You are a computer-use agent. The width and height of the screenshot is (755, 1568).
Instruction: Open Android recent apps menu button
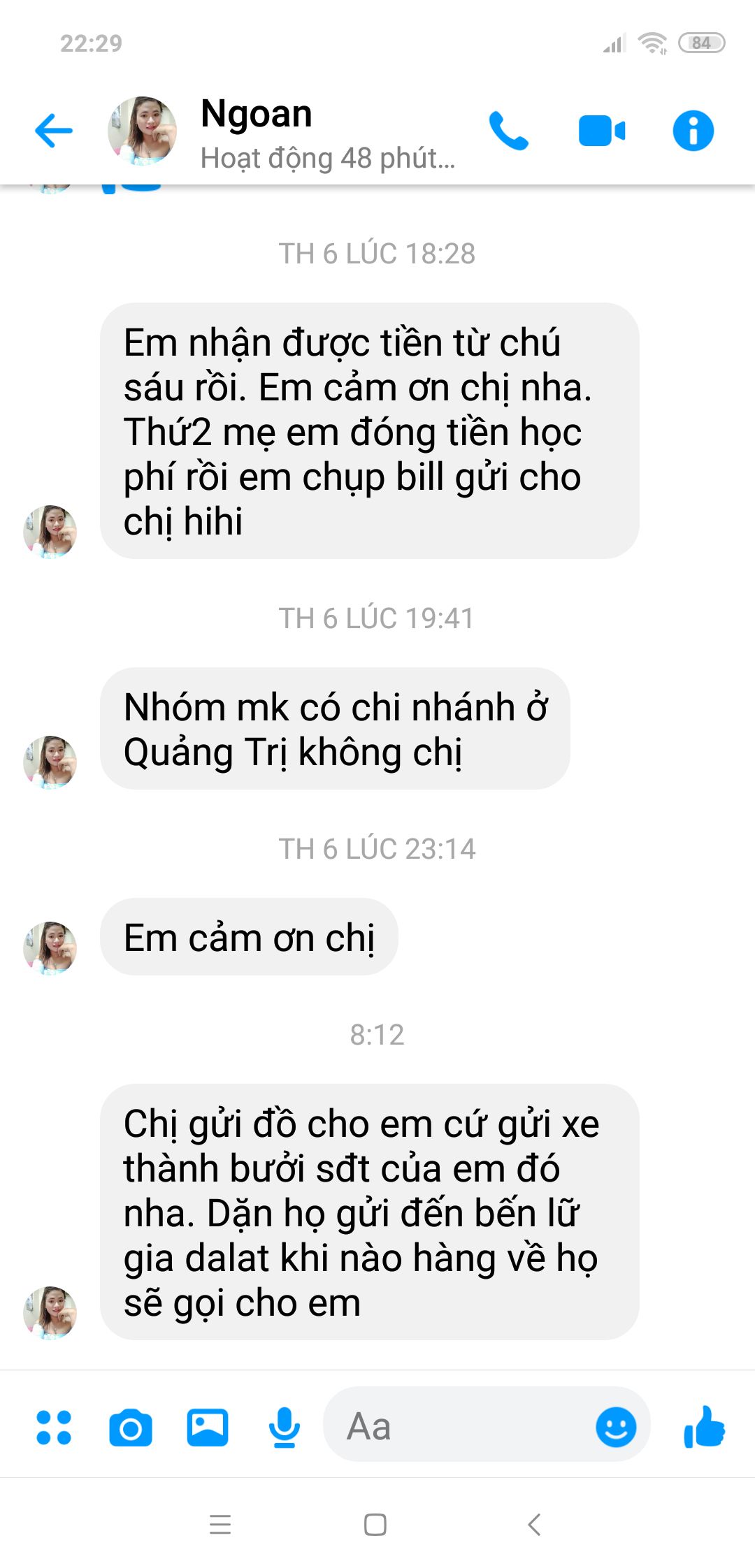[220, 1524]
